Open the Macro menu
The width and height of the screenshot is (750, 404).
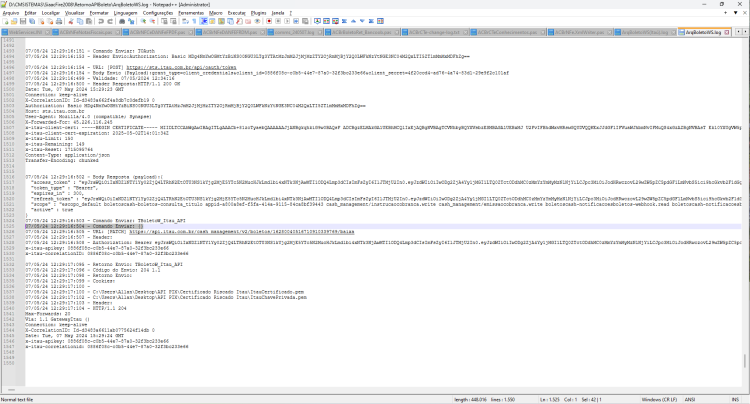click(216, 13)
